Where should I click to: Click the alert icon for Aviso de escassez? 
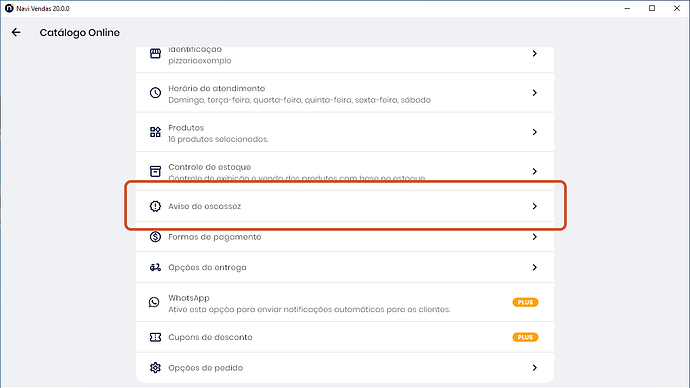tap(155, 206)
